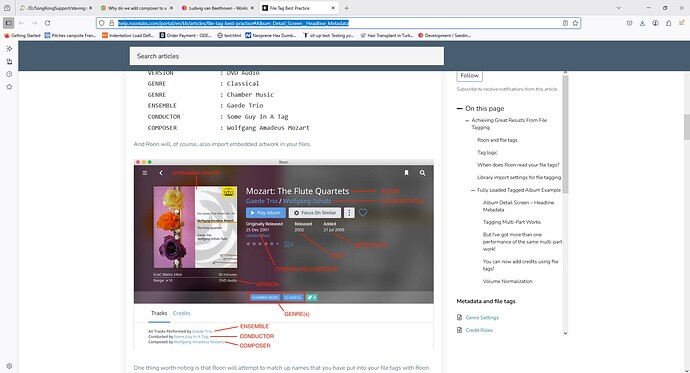Viewport: 690px width, 373px height.
Task: Click the Search articles field
Action: [x=286, y=56]
